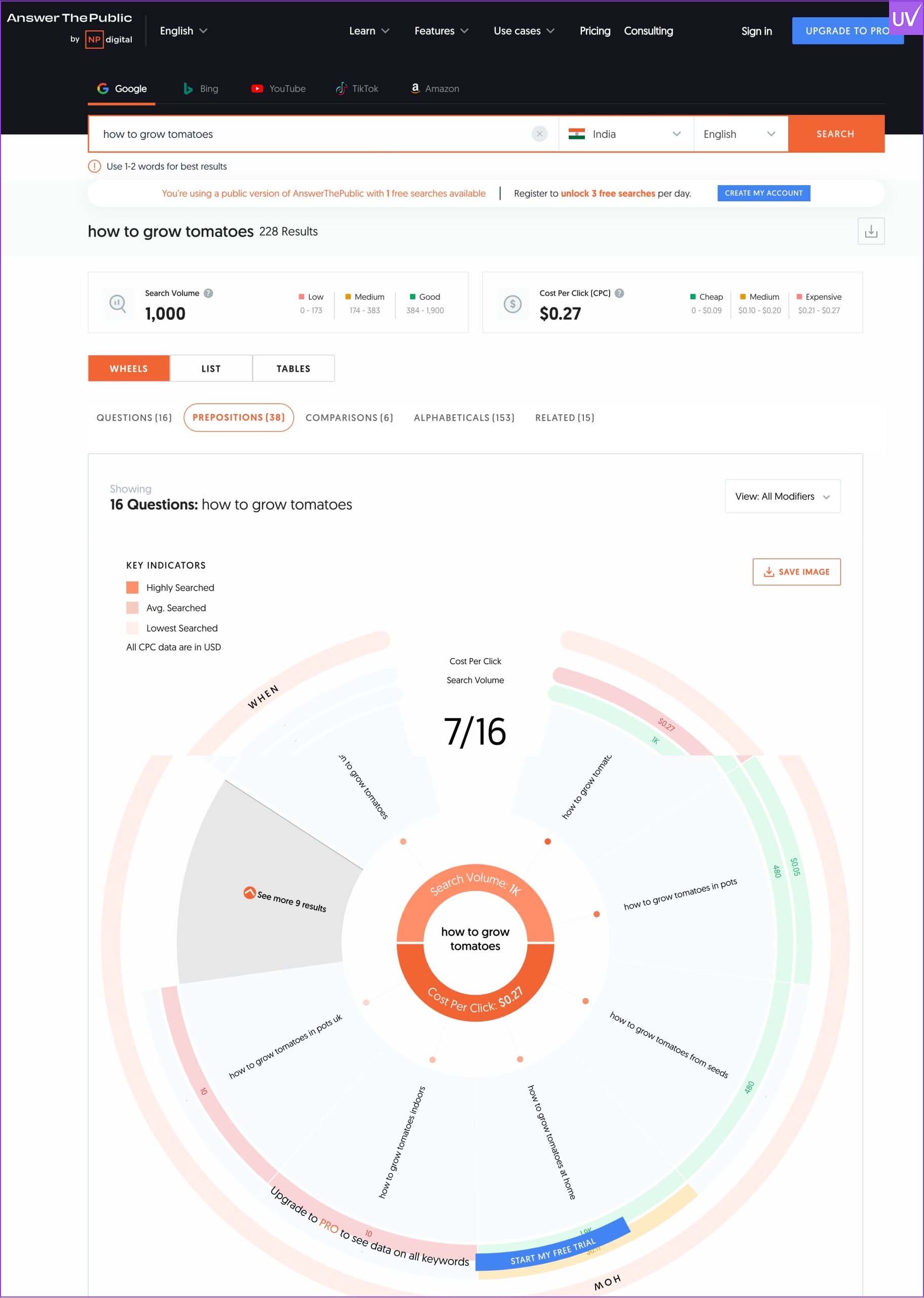Show the Alphabeticals (153) category
924x1298 pixels.
click(464, 417)
